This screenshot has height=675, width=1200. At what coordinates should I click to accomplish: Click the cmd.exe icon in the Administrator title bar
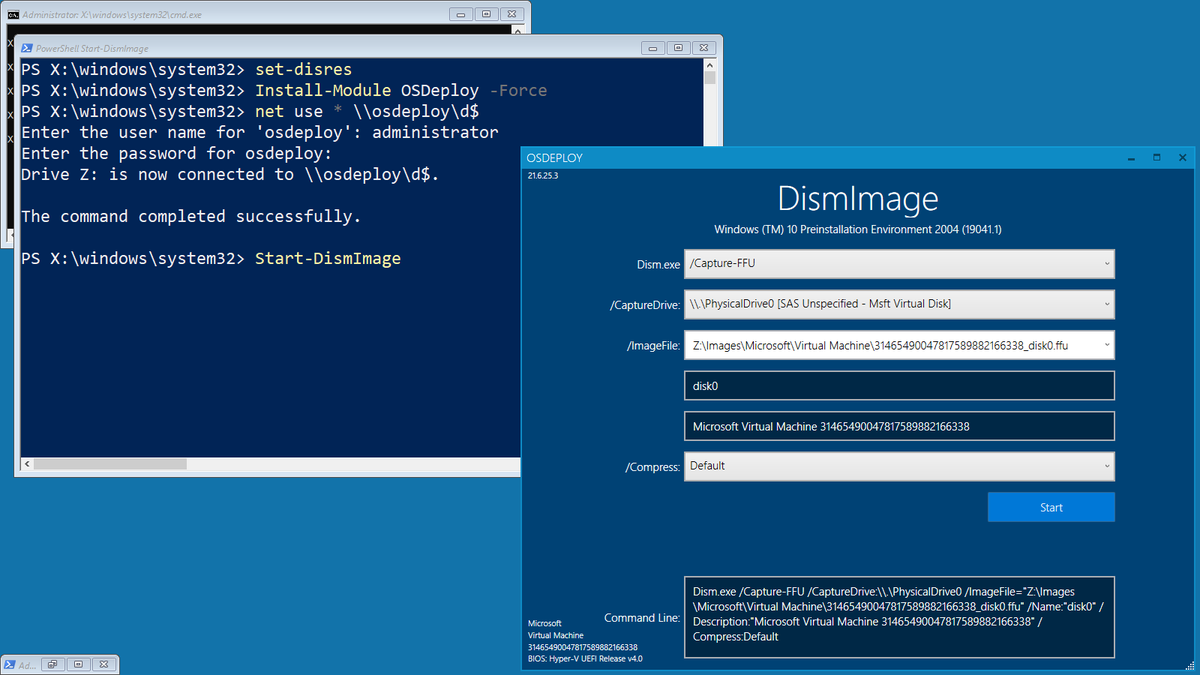[13, 14]
